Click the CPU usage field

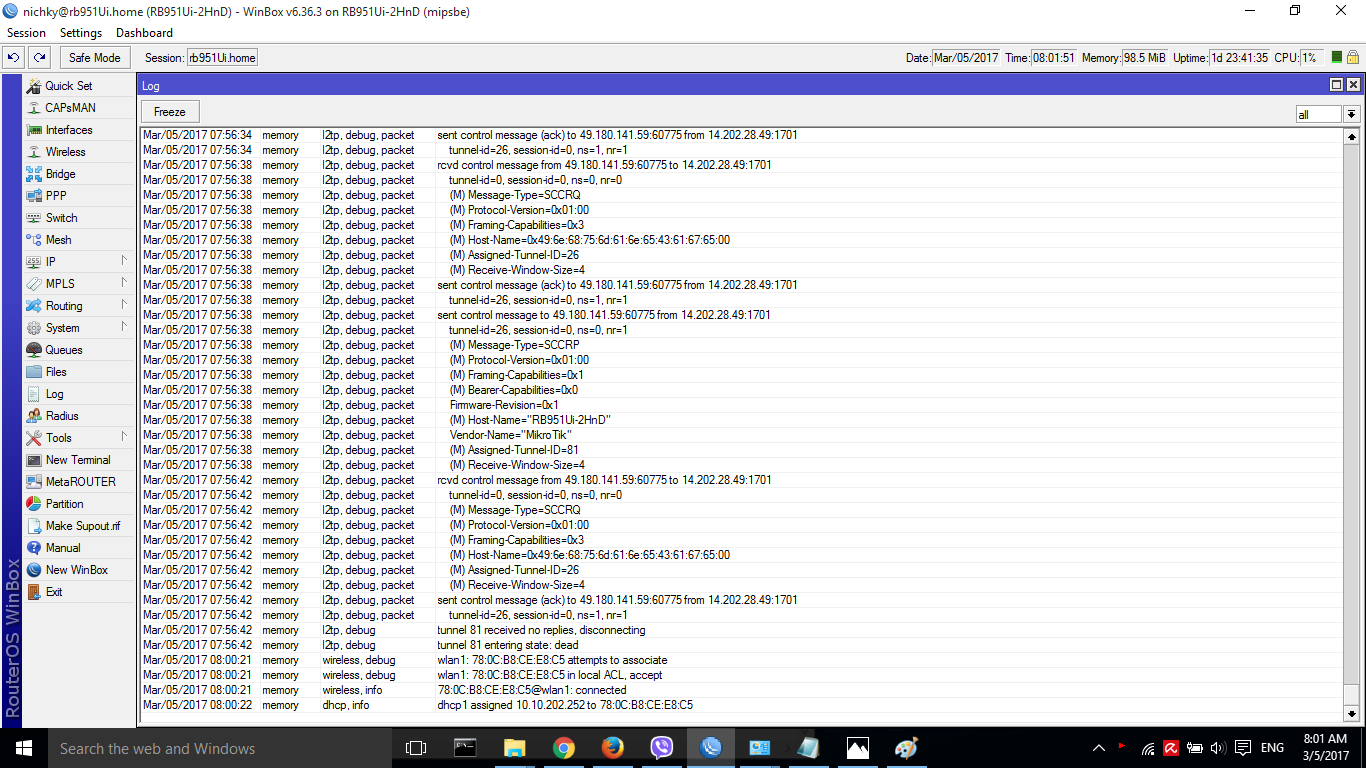pos(1312,58)
